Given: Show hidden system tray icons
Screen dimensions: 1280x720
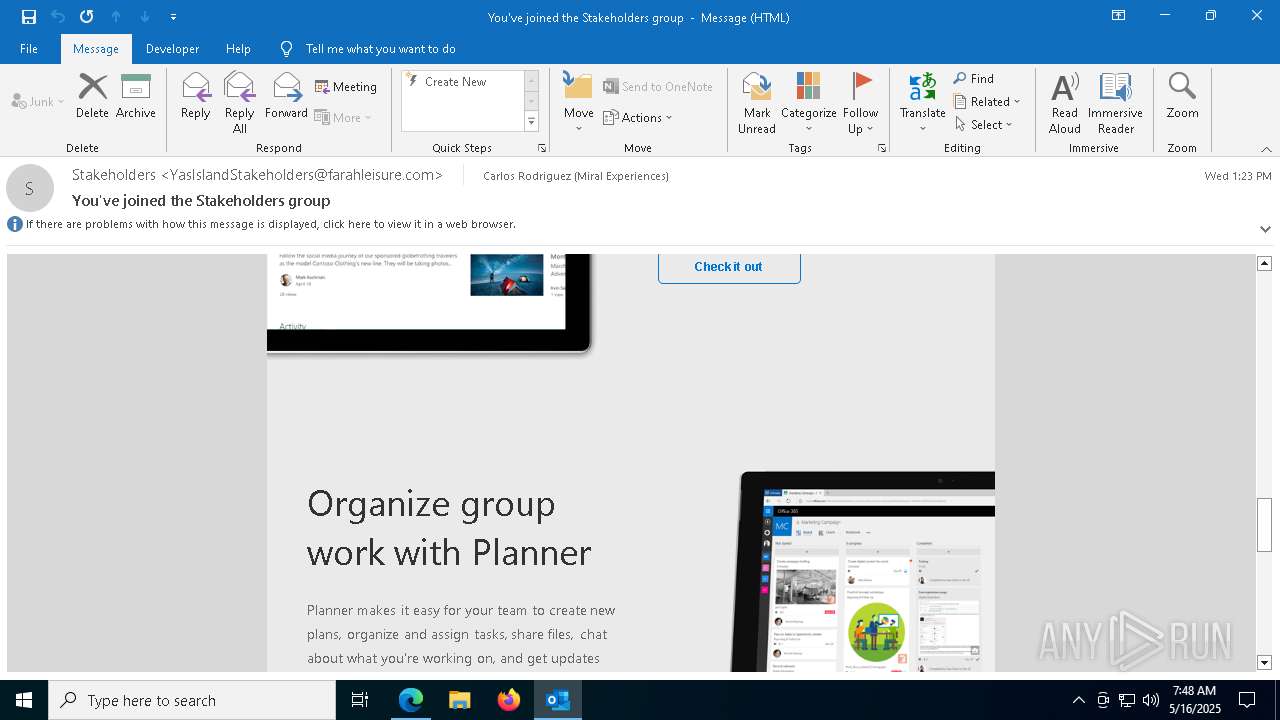Looking at the screenshot, I should [1078, 700].
